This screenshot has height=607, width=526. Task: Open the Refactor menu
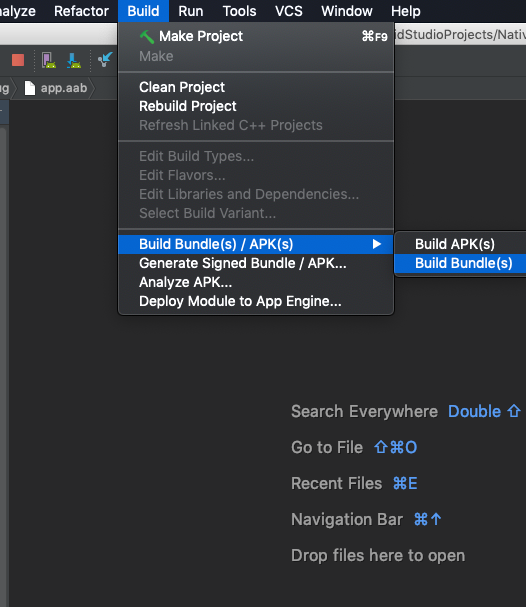[81, 11]
